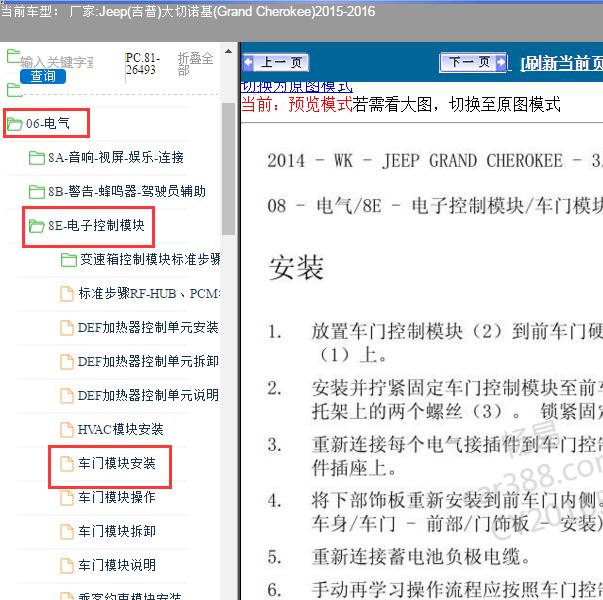This screenshot has width=603, height=600.
Task: Expand the 8B-警告-蜂鸣器-驾驶员辅助 folder icon
Action: pyautogui.click(x=37, y=192)
